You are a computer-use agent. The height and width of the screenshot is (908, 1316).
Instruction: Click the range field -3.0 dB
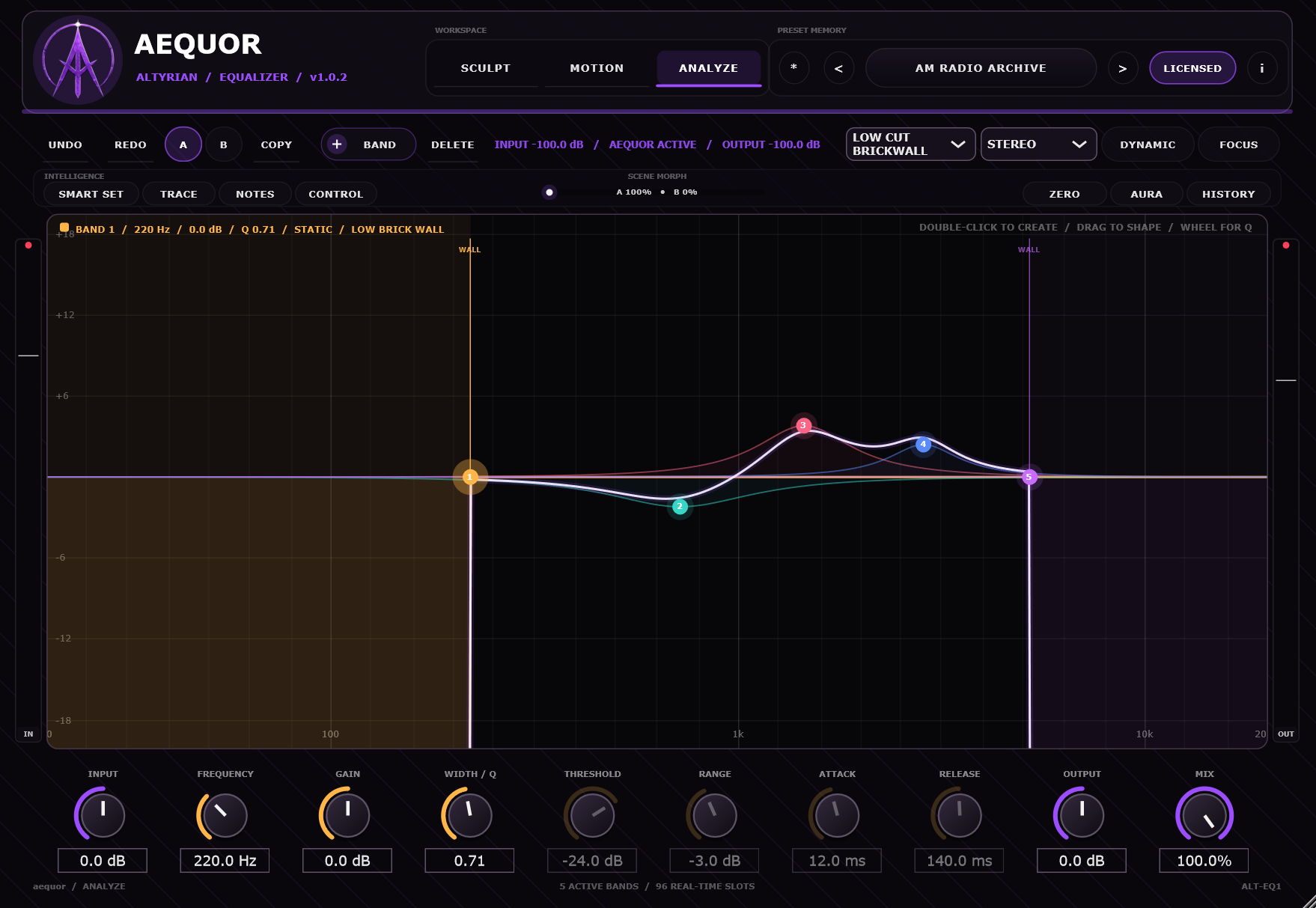714,861
